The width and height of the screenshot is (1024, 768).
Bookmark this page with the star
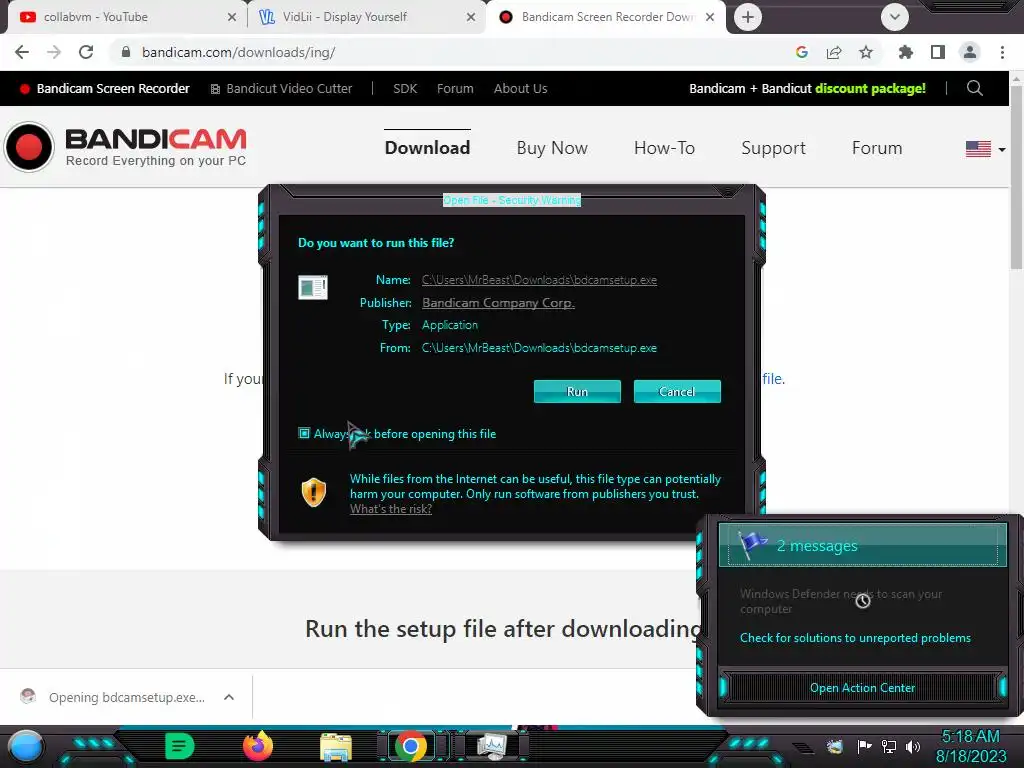866,52
